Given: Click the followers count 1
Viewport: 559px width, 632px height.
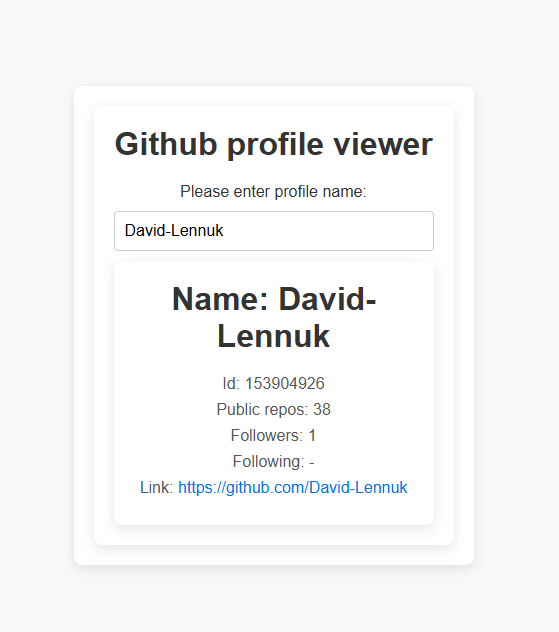Looking at the screenshot, I should (312, 436).
